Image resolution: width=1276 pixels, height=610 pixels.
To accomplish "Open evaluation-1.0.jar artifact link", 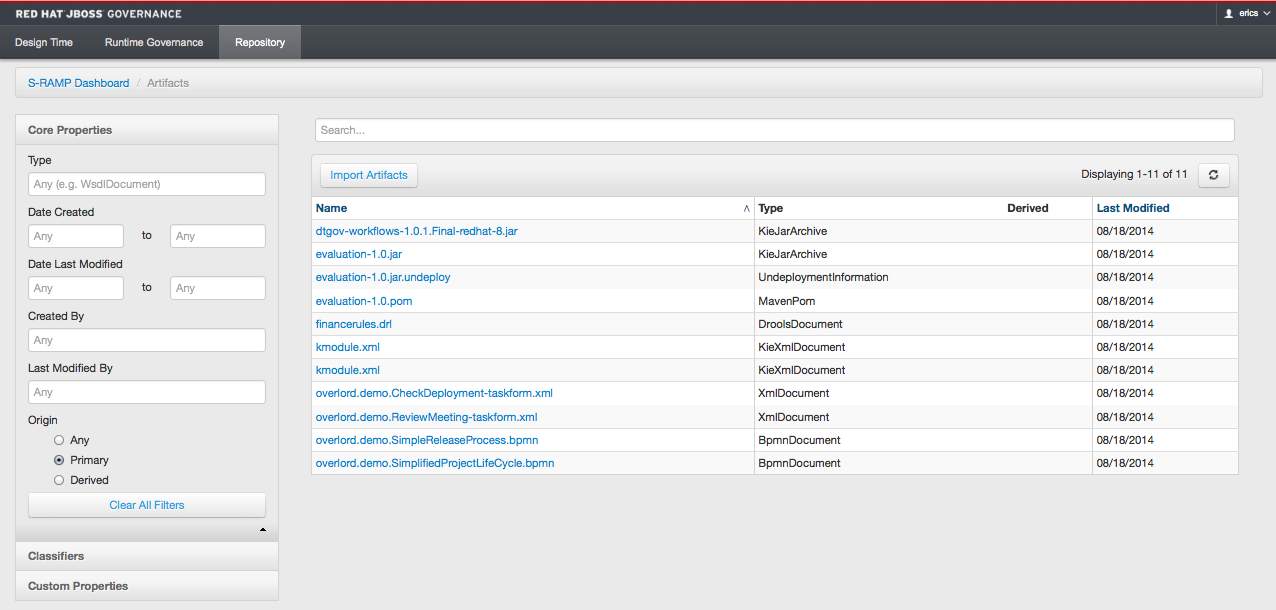I will coord(359,254).
